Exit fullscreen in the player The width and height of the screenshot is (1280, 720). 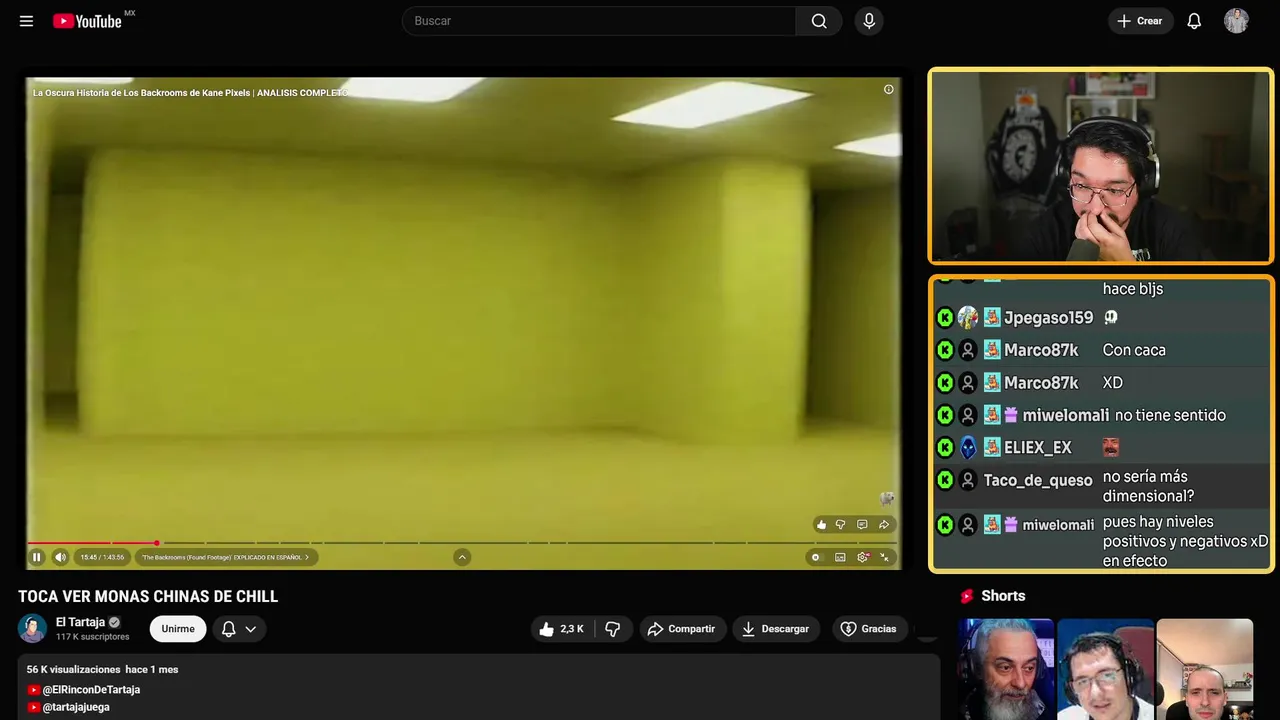(885, 557)
